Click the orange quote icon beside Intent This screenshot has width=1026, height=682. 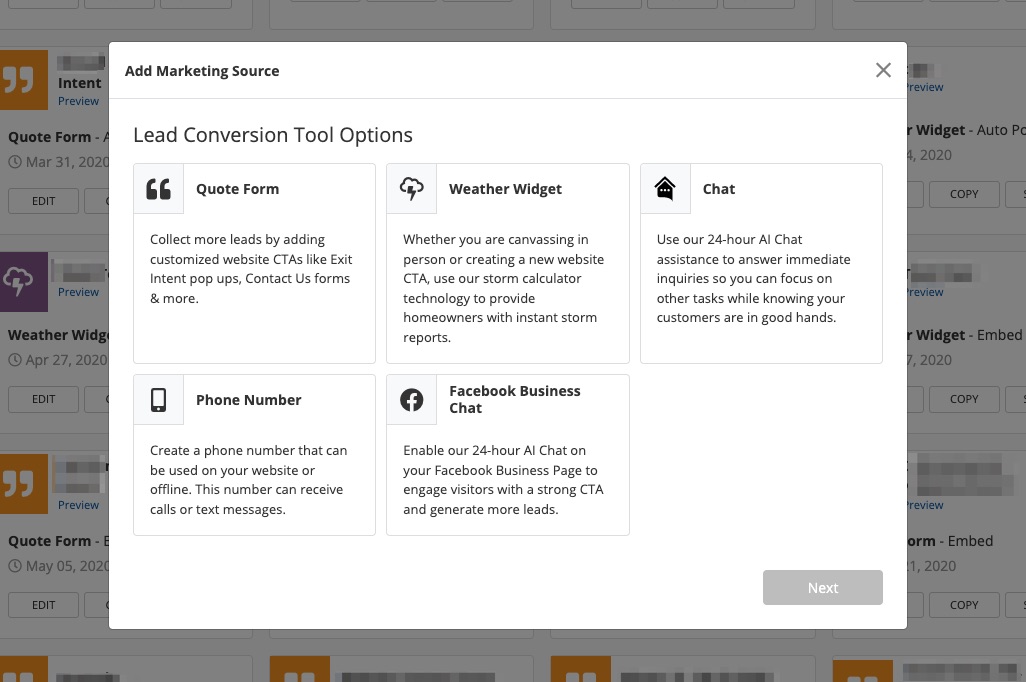click(23, 80)
